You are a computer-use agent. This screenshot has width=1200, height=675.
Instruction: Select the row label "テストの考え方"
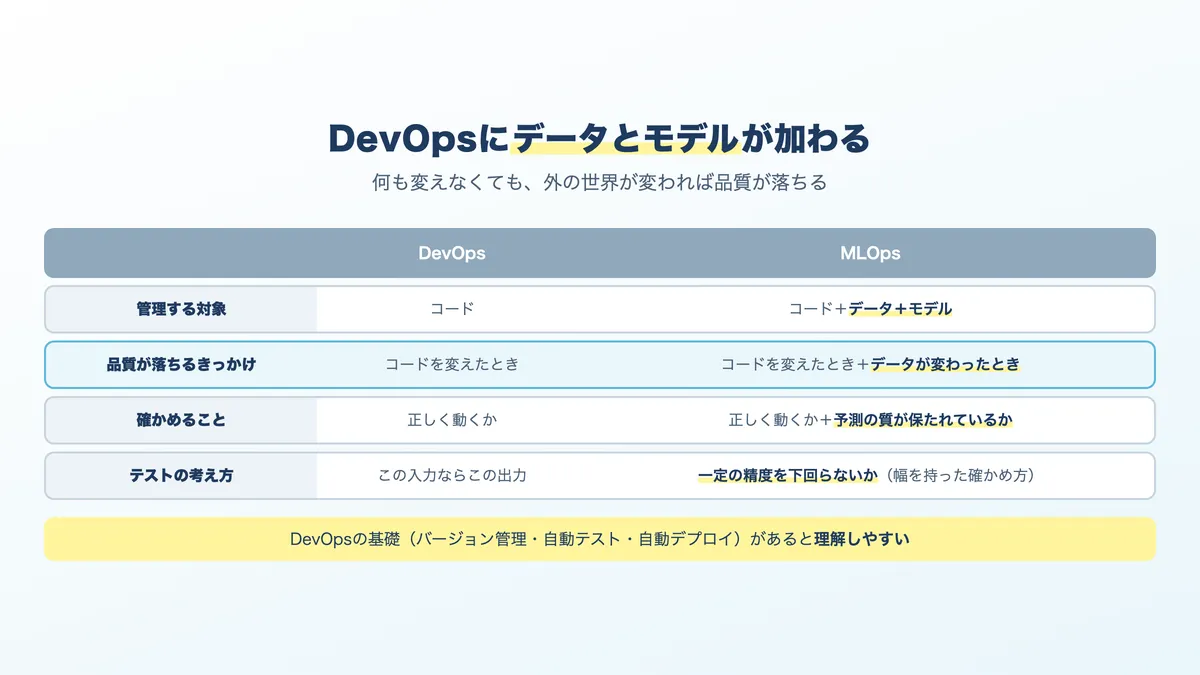point(182,476)
